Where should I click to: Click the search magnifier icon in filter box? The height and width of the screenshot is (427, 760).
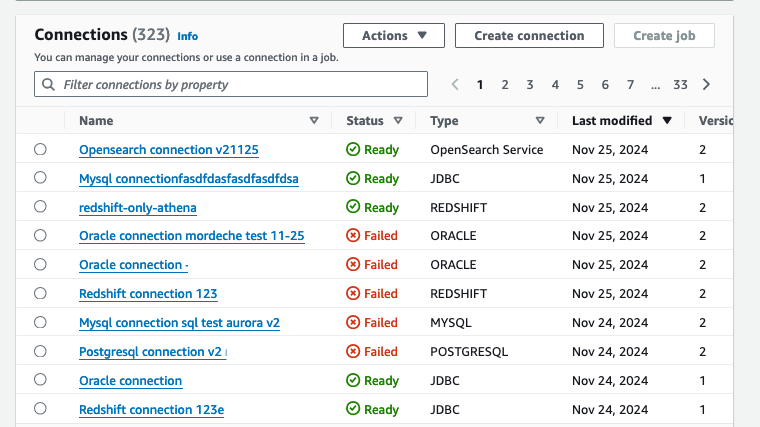48,85
